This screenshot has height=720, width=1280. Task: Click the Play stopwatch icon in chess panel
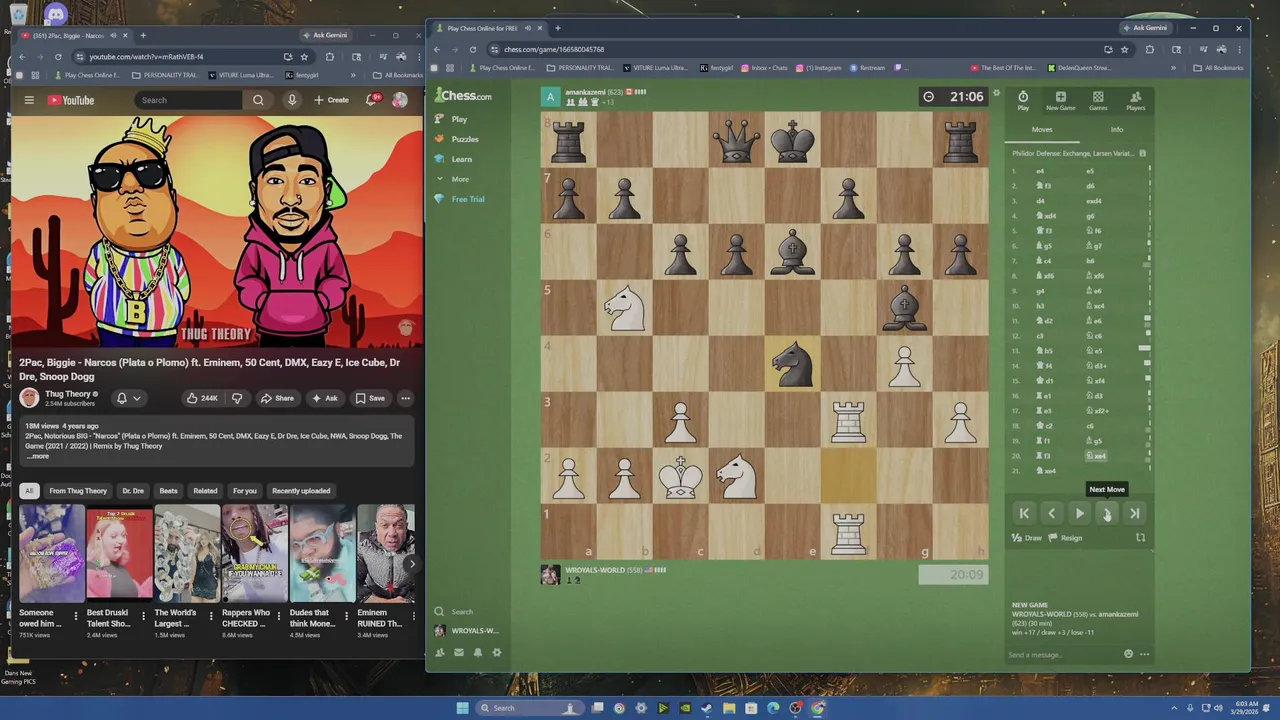pos(1023,100)
